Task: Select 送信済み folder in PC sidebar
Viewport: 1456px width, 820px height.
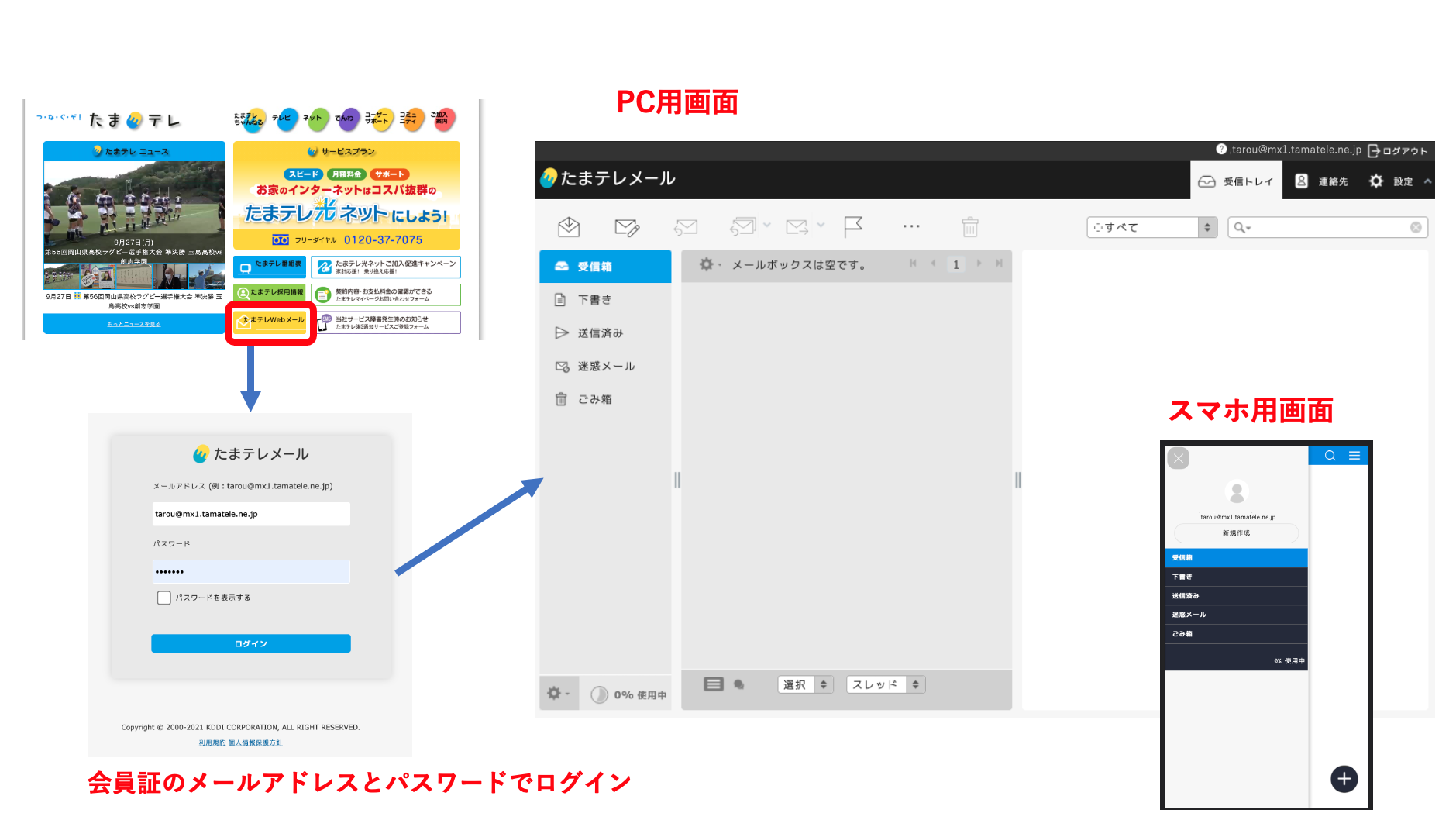Action: click(x=605, y=332)
